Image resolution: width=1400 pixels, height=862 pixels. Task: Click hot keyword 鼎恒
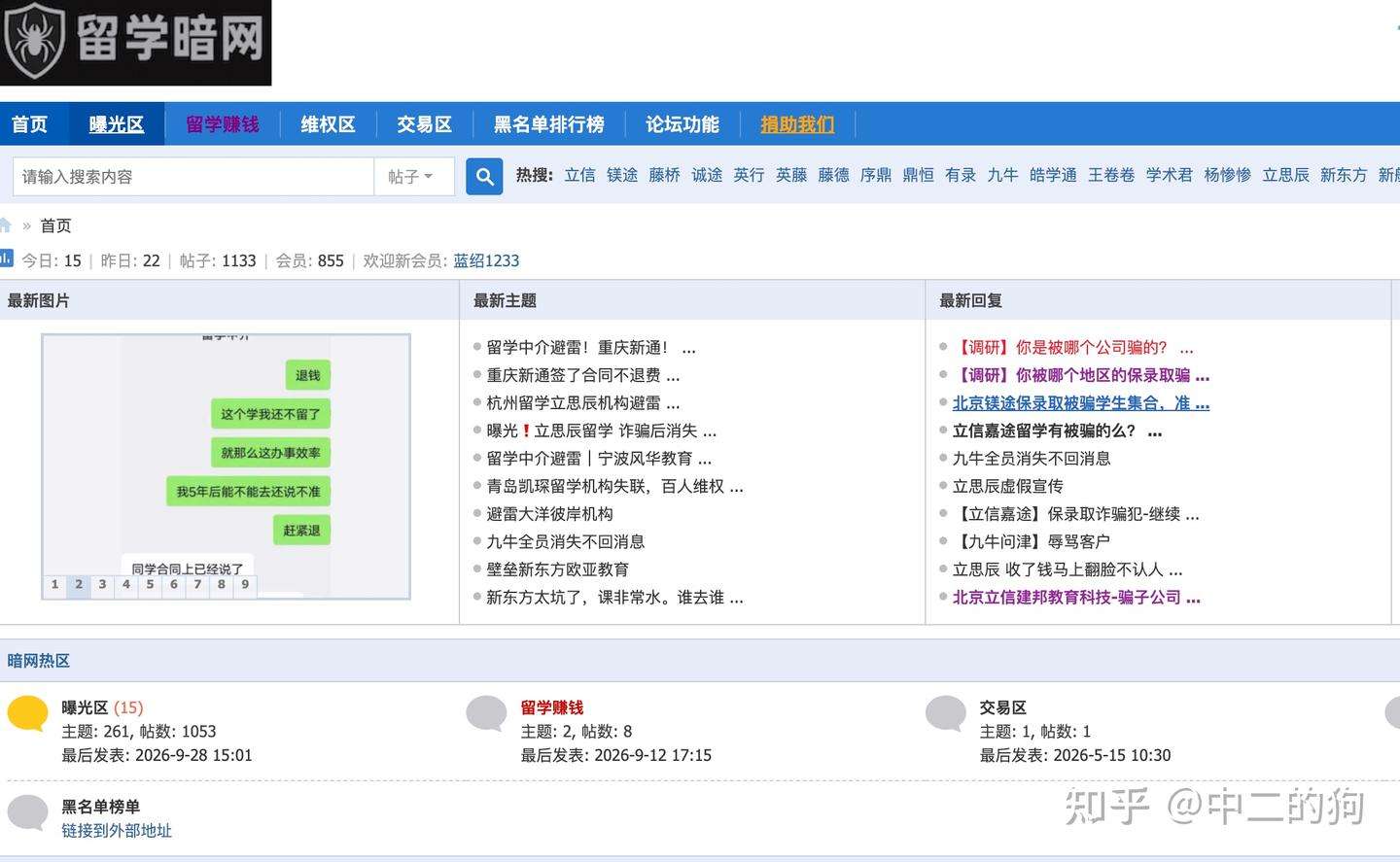pos(919,175)
